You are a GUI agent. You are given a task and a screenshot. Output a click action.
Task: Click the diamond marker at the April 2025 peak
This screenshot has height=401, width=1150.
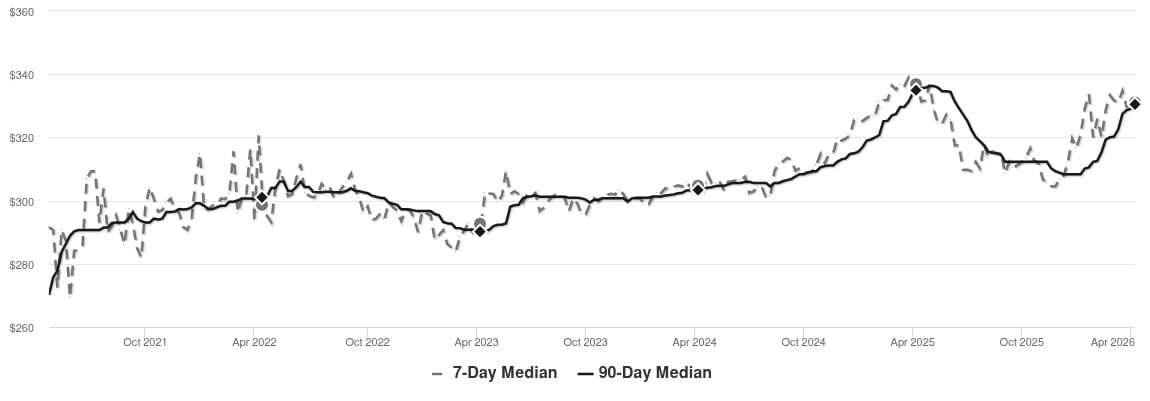click(915, 90)
